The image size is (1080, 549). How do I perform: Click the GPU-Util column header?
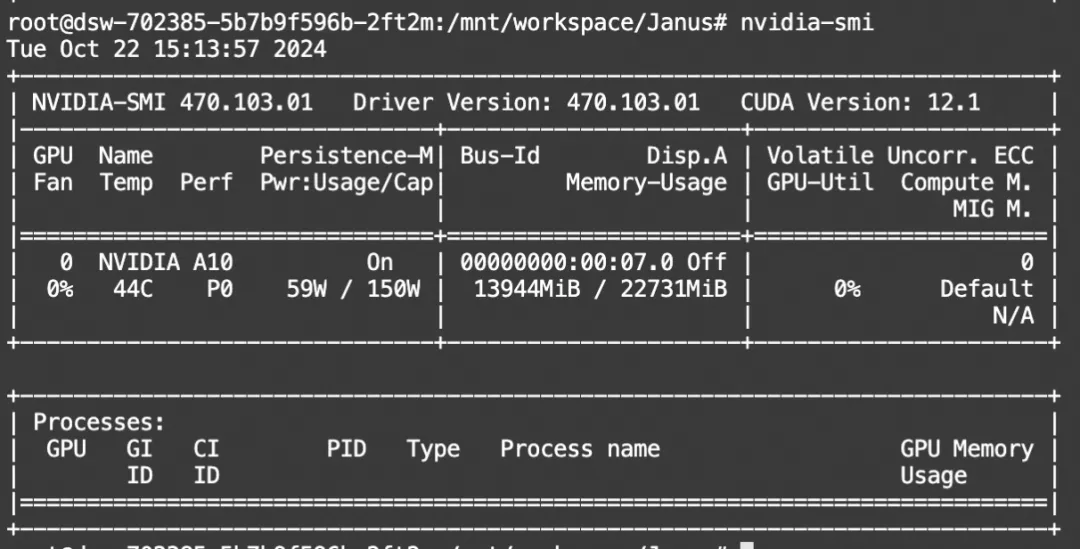(820, 182)
